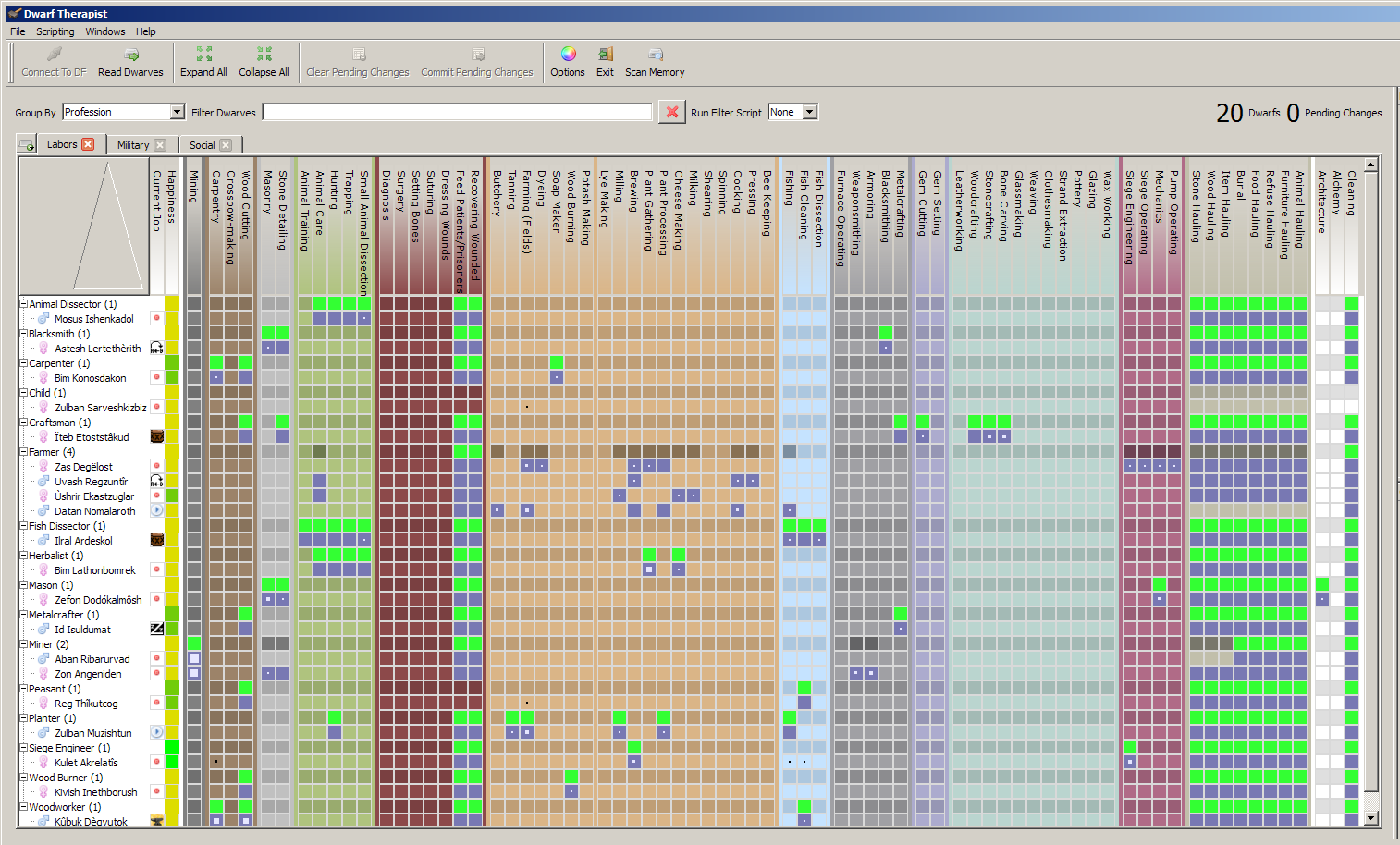1400x845 pixels.
Task: Click the add view icon beside Labors tab
Action: click(27, 145)
